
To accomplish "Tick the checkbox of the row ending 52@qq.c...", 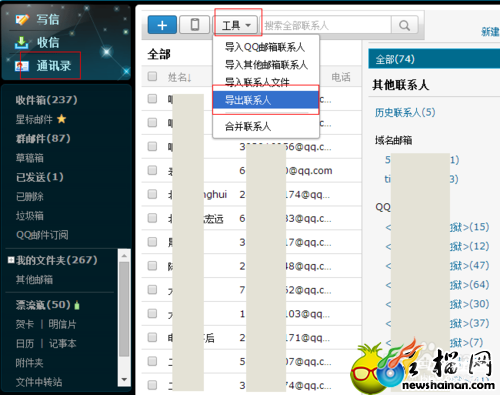I will click(x=152, y=290).
